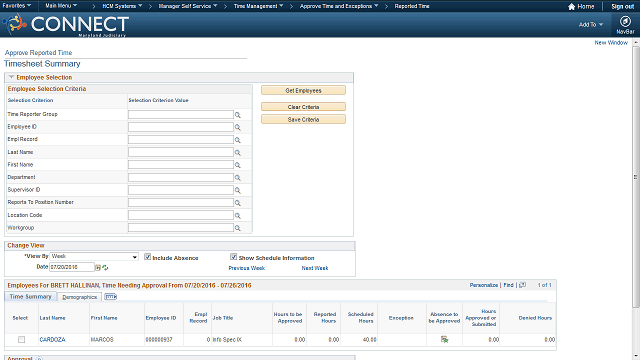Open the Main Menu dropdown
This screenshot has height=360, width=640.
pyautogui.click(x=61, y=6)
